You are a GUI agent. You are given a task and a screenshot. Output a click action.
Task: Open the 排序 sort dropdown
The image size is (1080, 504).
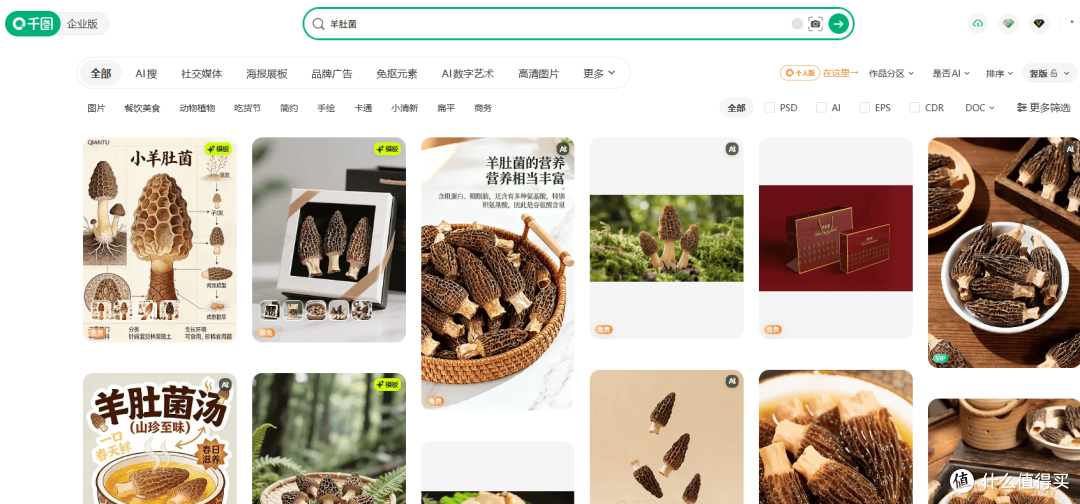[x=999, y=73]
